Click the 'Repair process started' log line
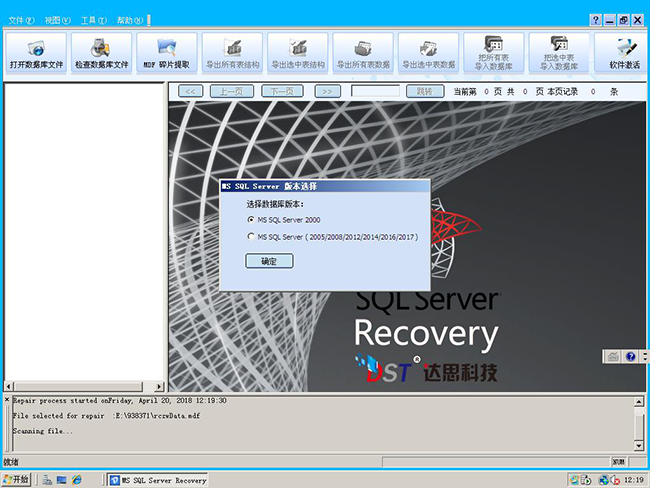This screenshot has height=488, width=650. tap(119, 401)
